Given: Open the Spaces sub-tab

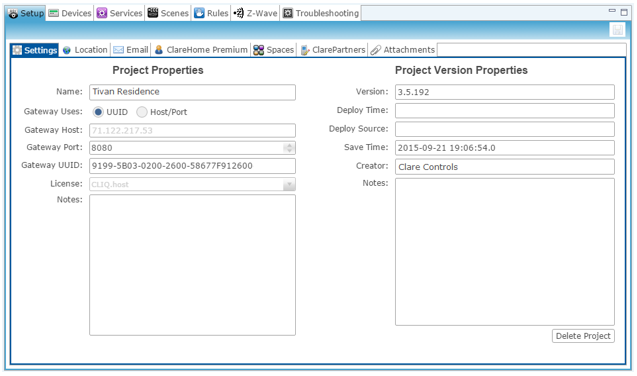Looking at the screenshot, I should [x=273, y=50].
